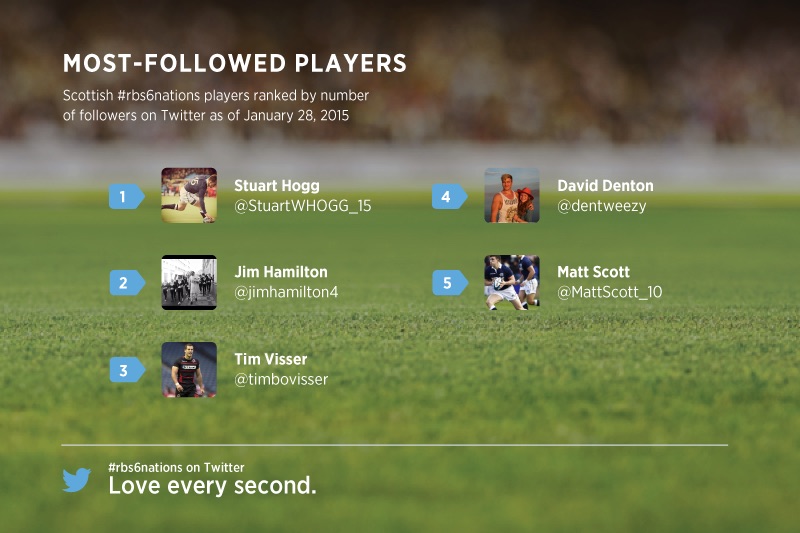
Task: Click the @dentweezy handle
Action: click(602, 206)
